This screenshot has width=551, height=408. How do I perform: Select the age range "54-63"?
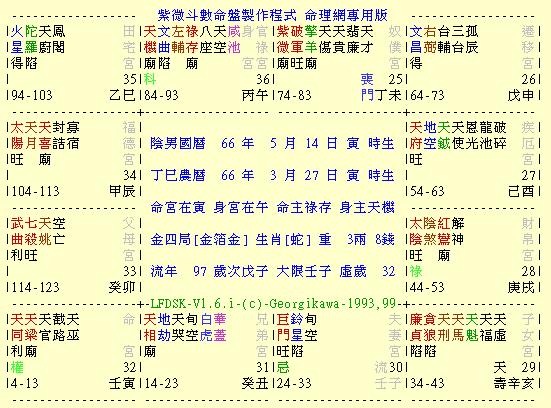tap(427, 191)
